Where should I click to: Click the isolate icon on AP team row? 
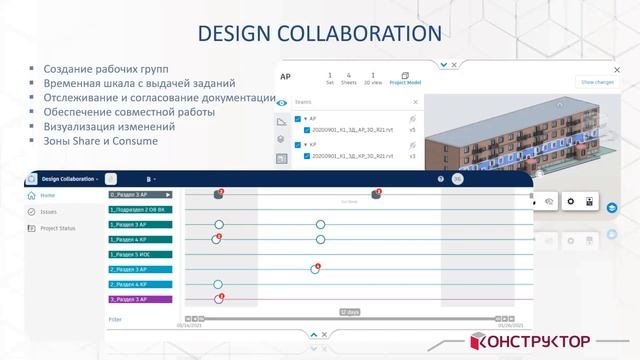pos(412,119)
